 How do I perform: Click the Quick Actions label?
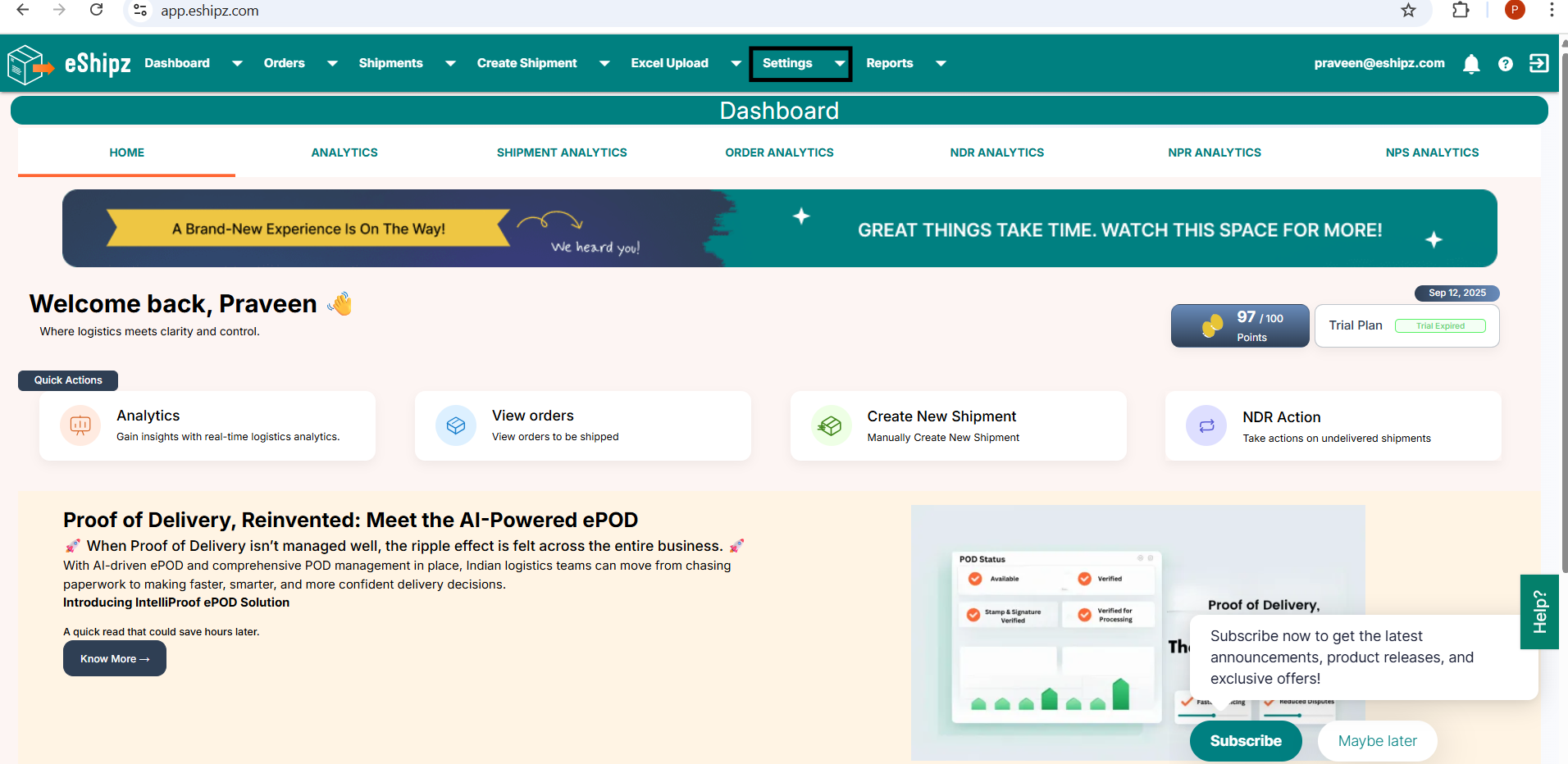click(68, 380)
